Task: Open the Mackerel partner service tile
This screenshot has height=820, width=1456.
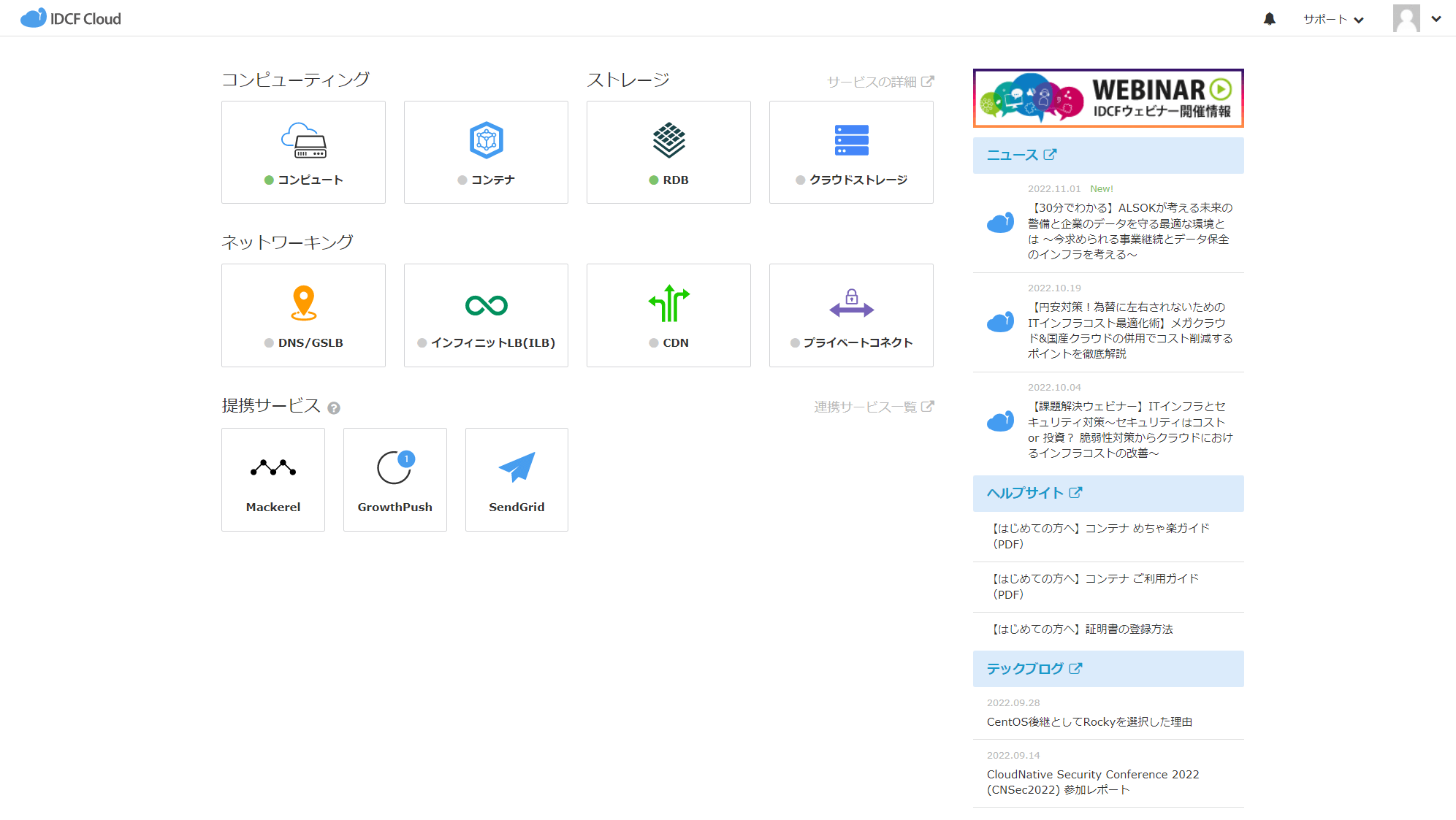Action: pyautogui.click(x=272, y=479)
